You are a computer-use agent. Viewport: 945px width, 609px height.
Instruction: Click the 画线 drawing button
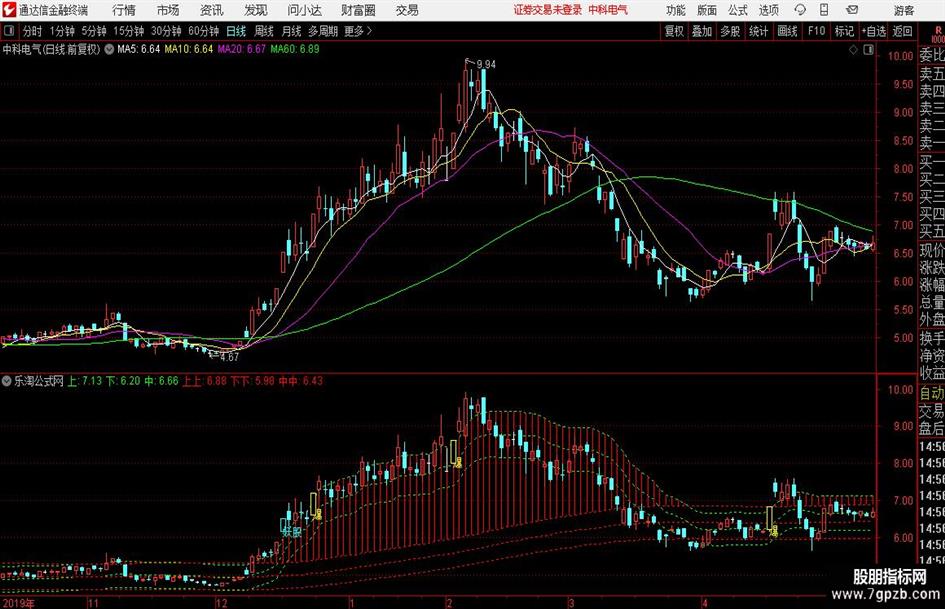click(787, 31)
